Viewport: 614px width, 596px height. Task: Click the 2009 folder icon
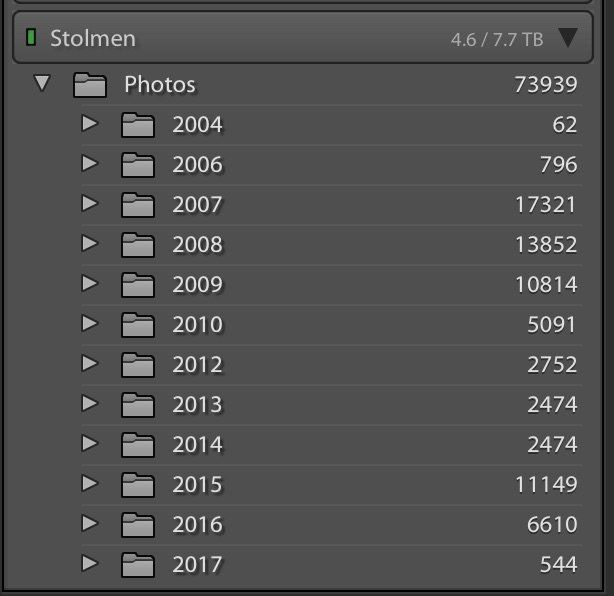[138, 285]
